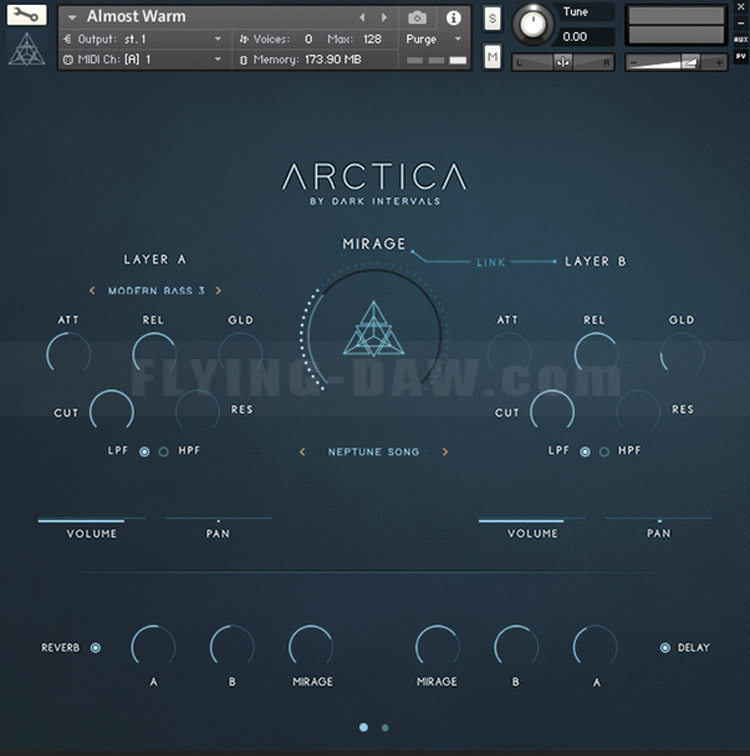Click the central Mirage triangle dial
Screen dimensions: 750x756
click(374, 330)
